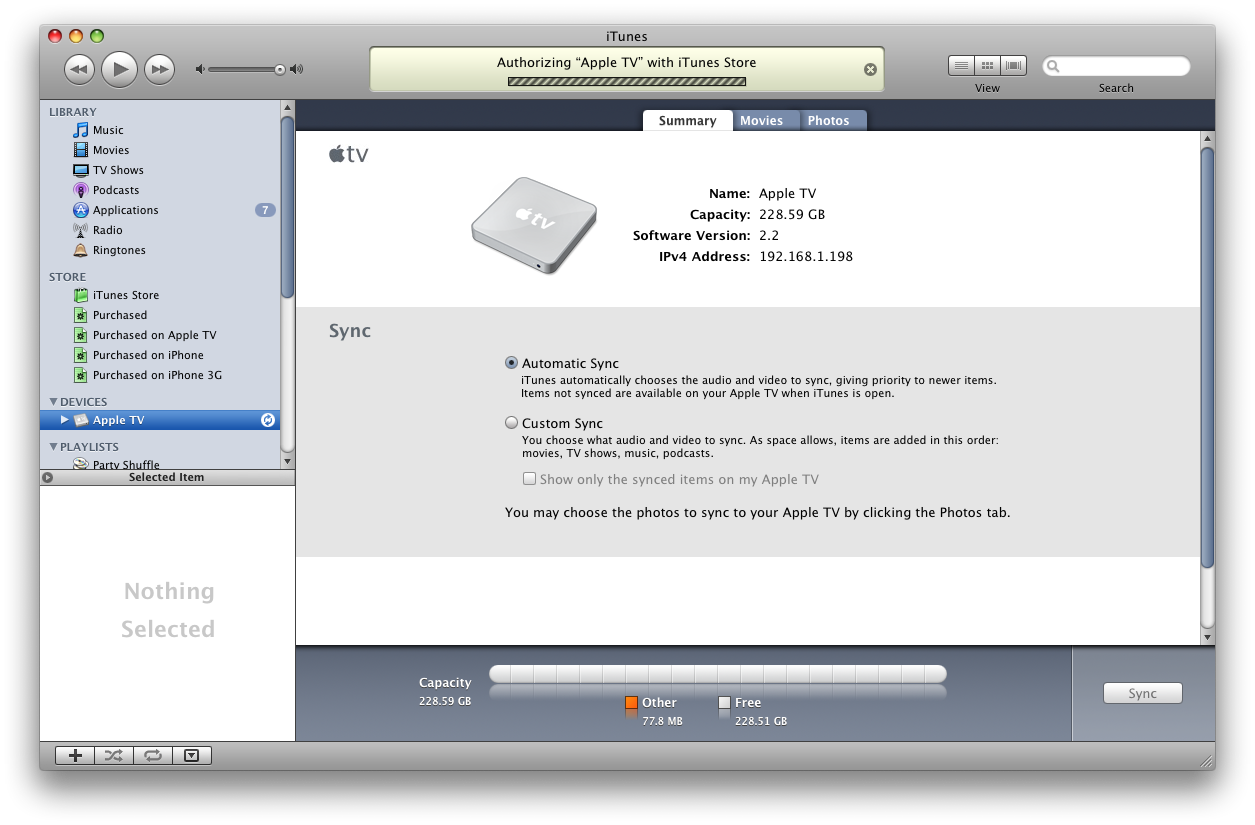Click the low volume speaker icon
The image size is (1255, 825).
point(200,69)
